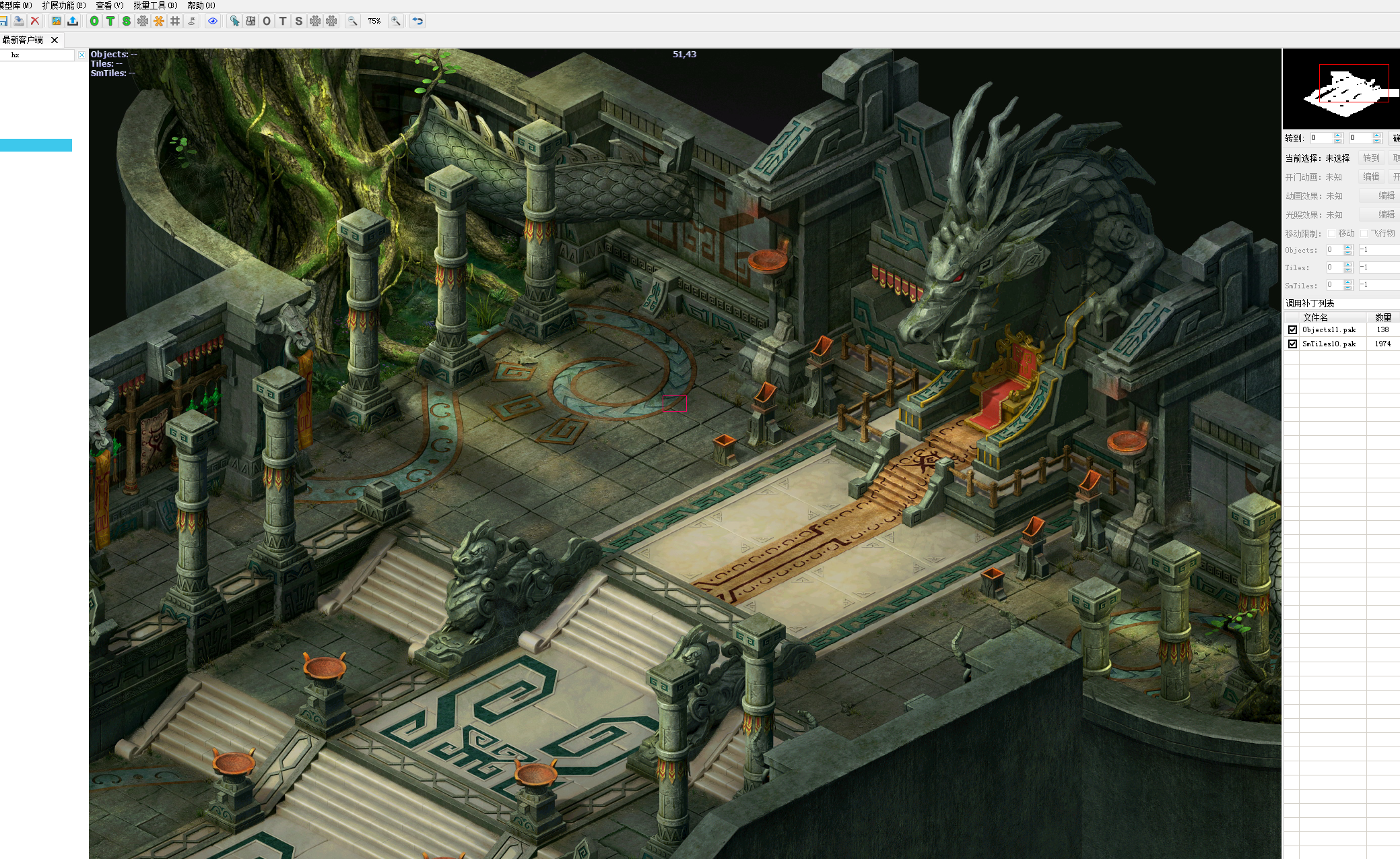Screen dimensions: 1400x859
Task: Open the 扩展功能(E) menu
Action: coord(64,5)
